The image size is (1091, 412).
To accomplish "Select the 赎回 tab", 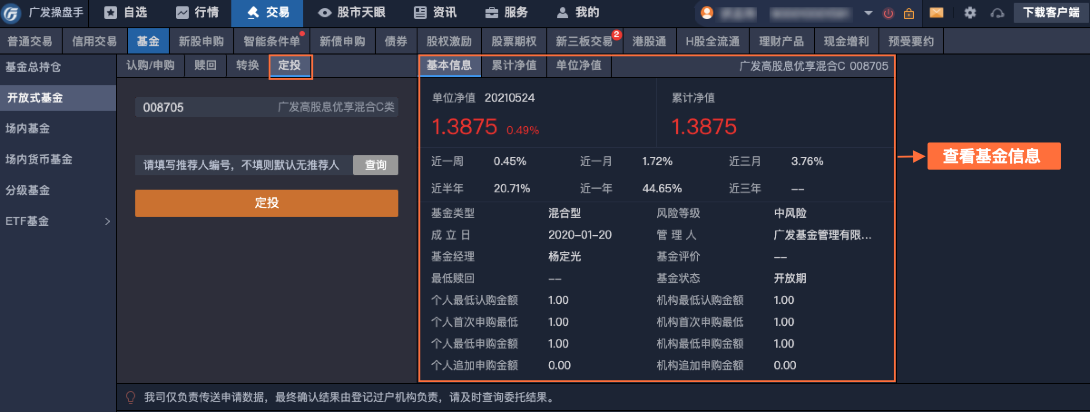I will pyautogui.click(x=204, y=66).
